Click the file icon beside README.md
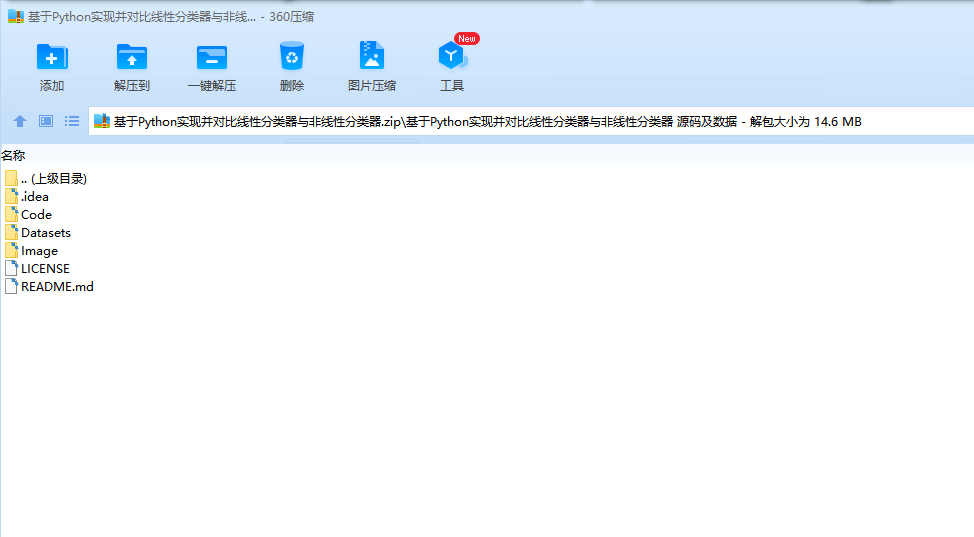Screen dimensions: 974x537 click(x=11, y=287)
